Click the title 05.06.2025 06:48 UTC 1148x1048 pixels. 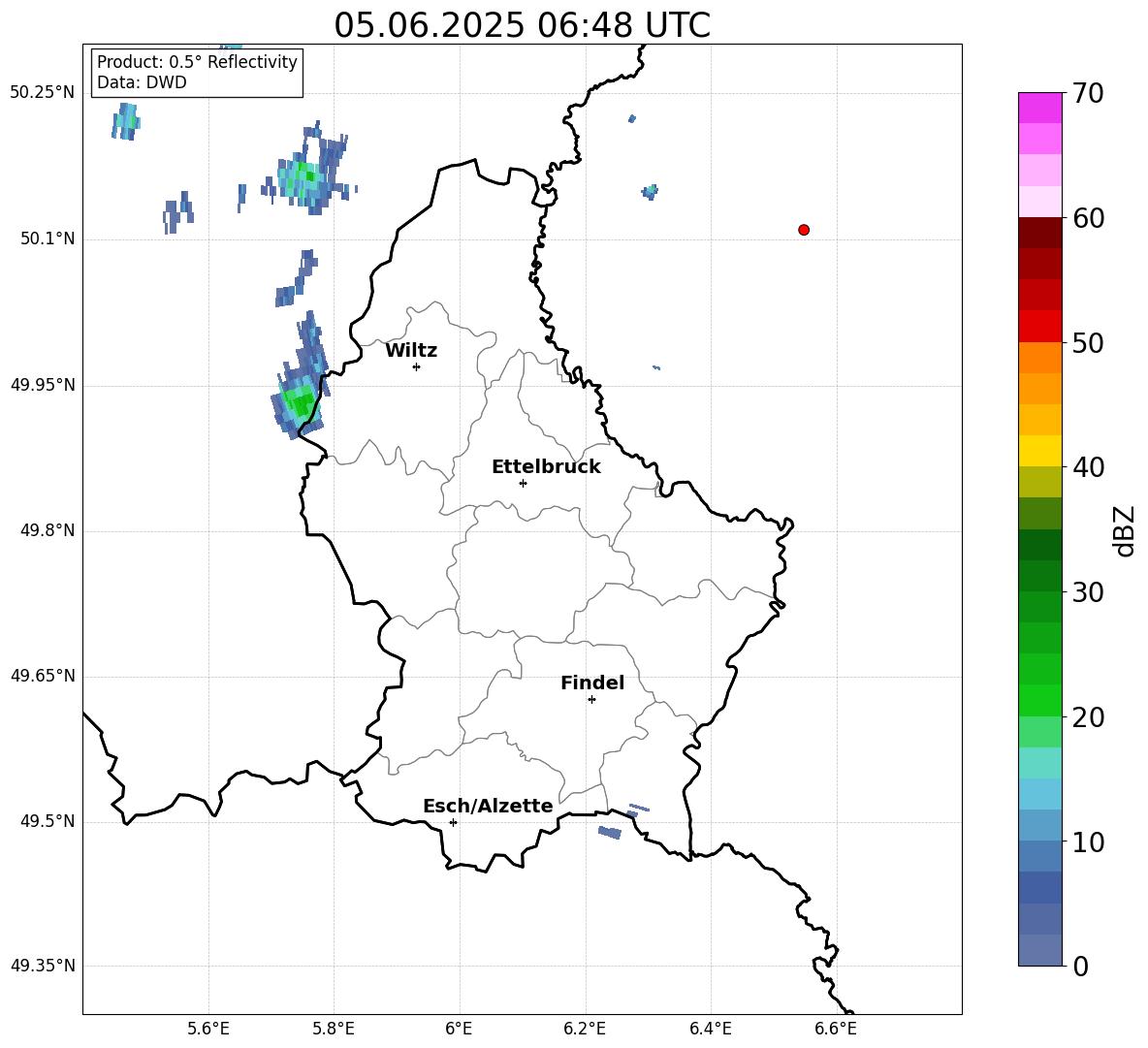tap(522, 25)
